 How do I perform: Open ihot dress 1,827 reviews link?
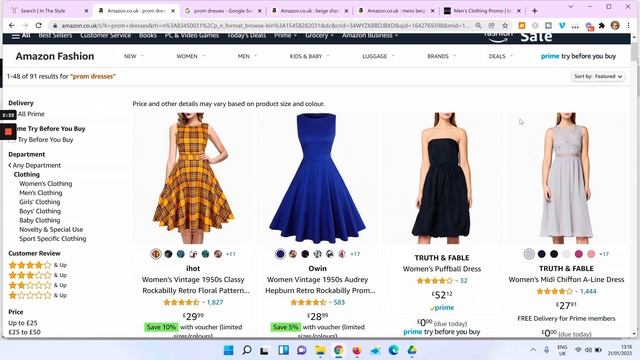pos(215,302)
